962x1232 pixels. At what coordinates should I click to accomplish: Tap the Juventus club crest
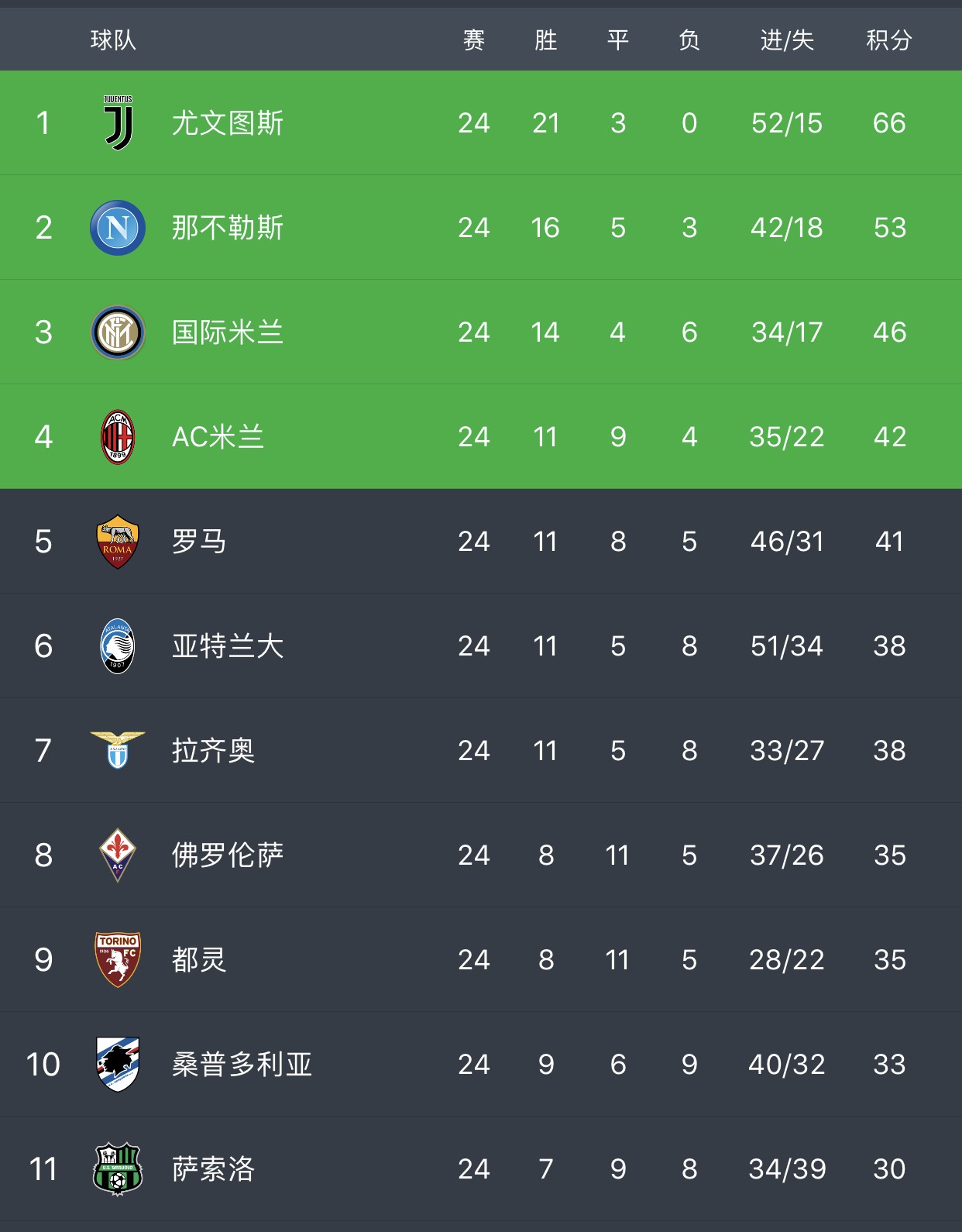click(118, 122)
